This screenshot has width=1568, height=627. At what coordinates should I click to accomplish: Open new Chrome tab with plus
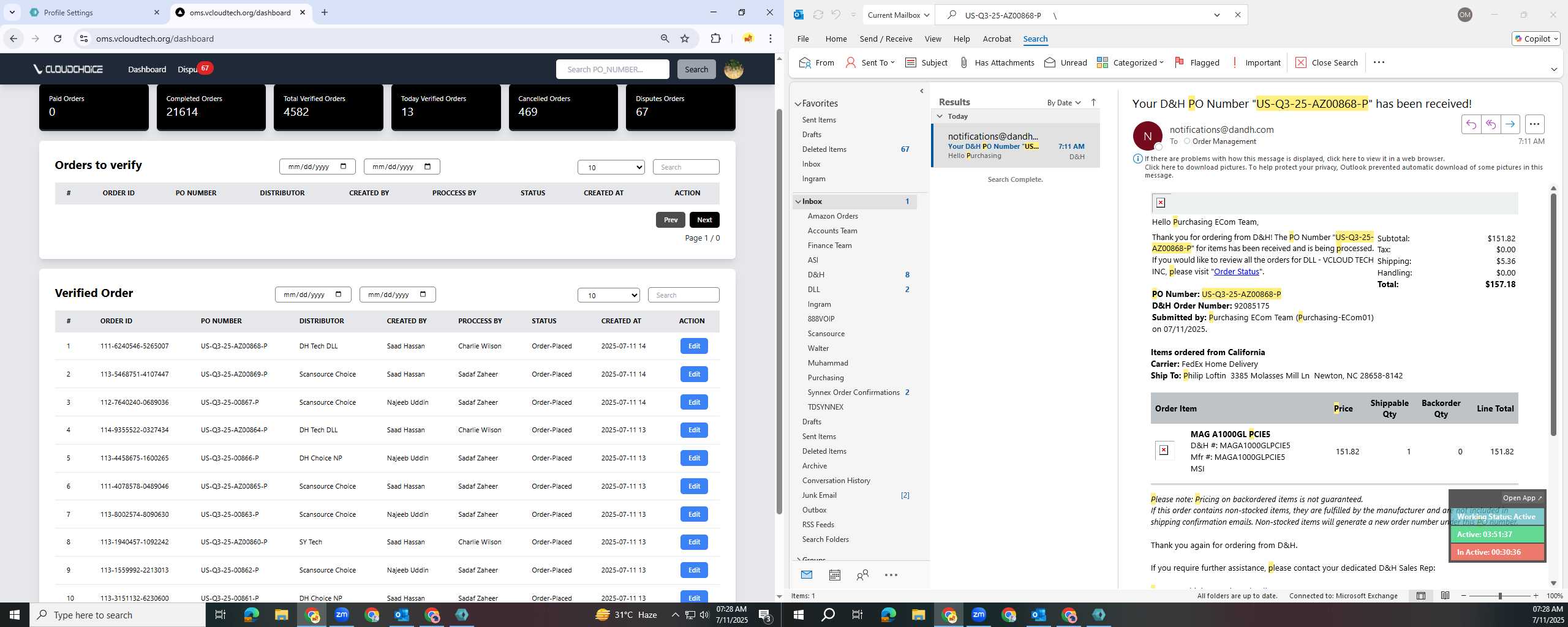[x=325, y=12]
